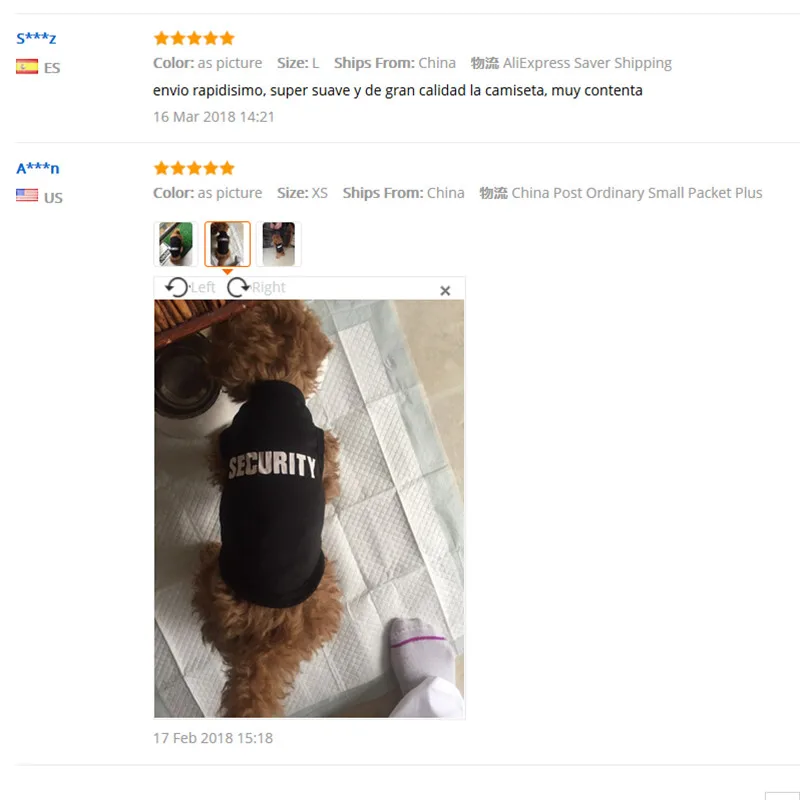Click the 17 Feb 2018 review date
The width and height of the screenshot is (800, 800).
[x=213, y=738]
